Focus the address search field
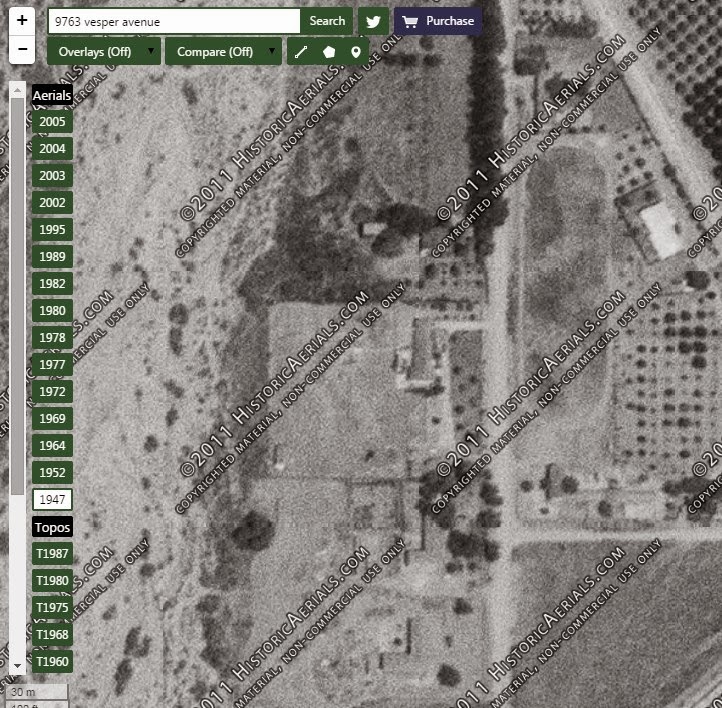The width and height of the screenshot is (722, 708). pos(174,21)
